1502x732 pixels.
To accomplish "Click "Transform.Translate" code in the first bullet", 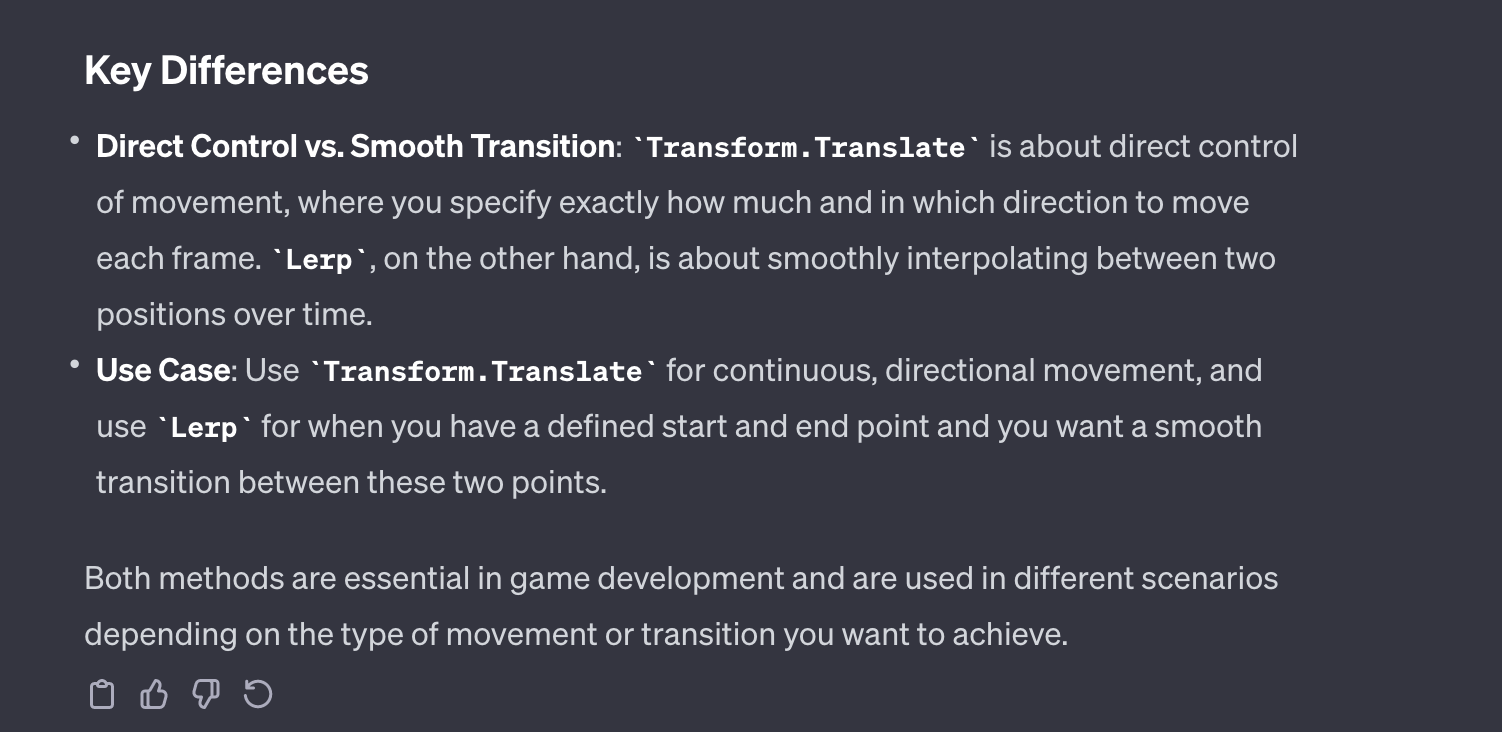I will pyautogui.click(x=806, y=148).
